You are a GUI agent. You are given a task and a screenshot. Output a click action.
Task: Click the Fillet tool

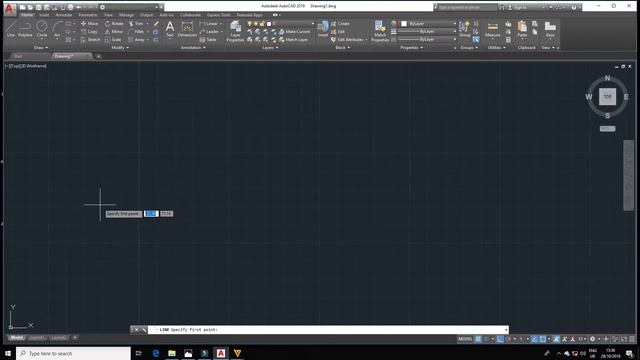136,31
